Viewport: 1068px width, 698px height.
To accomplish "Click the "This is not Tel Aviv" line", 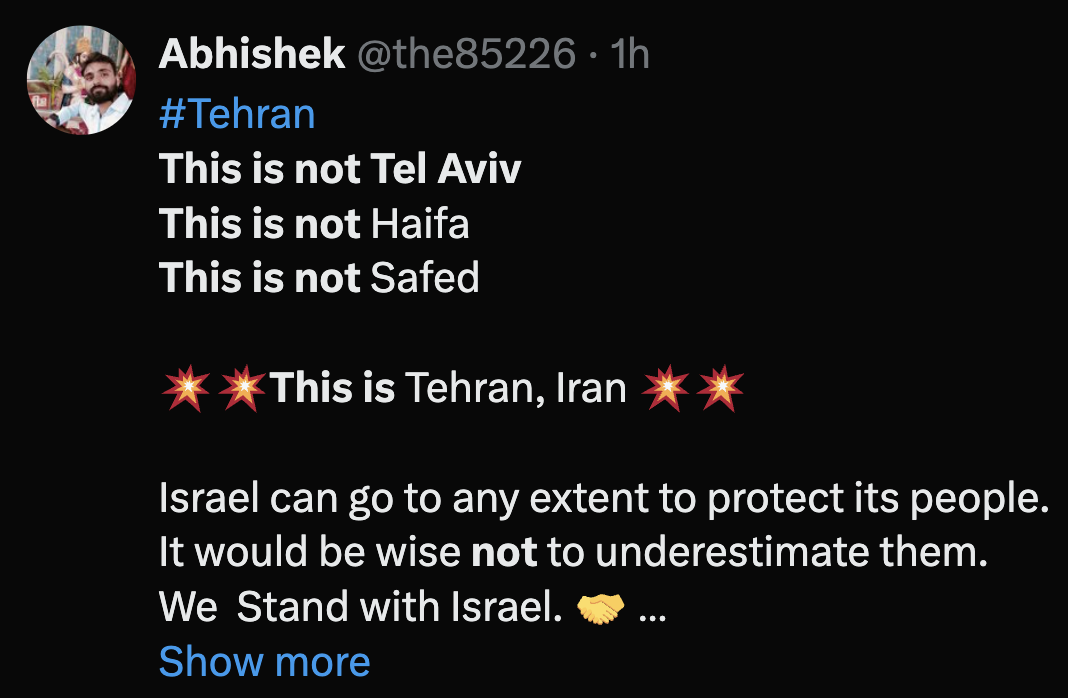I will click(x=340, y=169).
